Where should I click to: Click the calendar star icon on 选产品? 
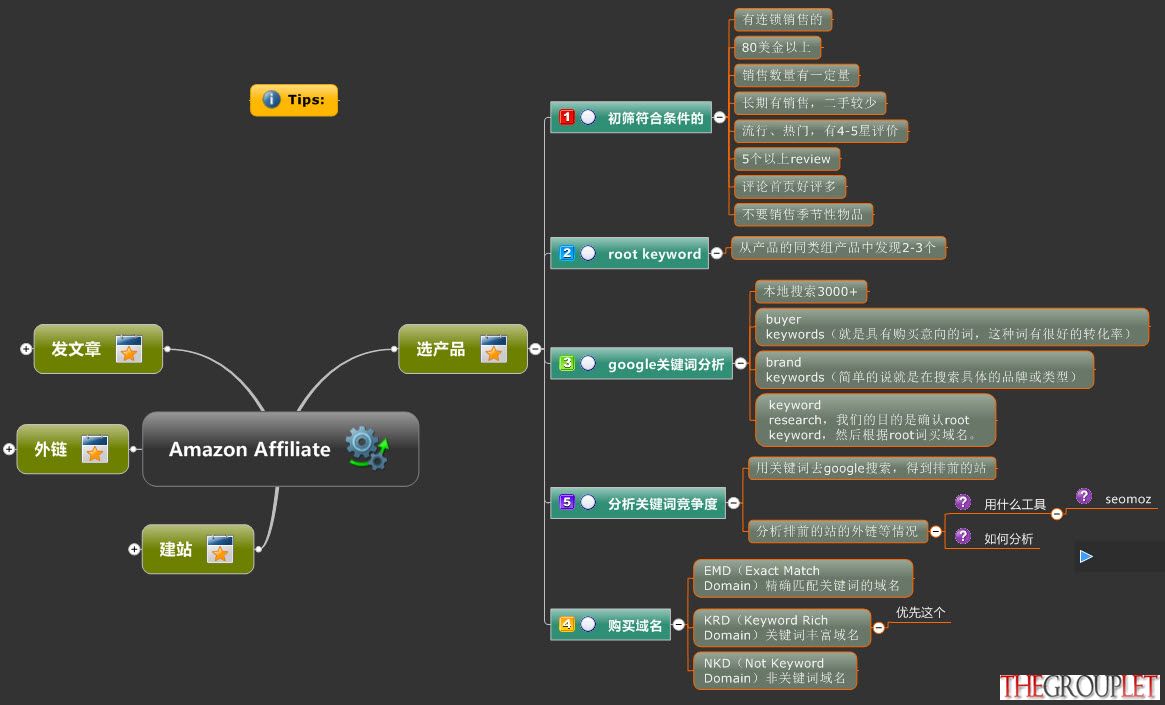click(x=493, y=349)
